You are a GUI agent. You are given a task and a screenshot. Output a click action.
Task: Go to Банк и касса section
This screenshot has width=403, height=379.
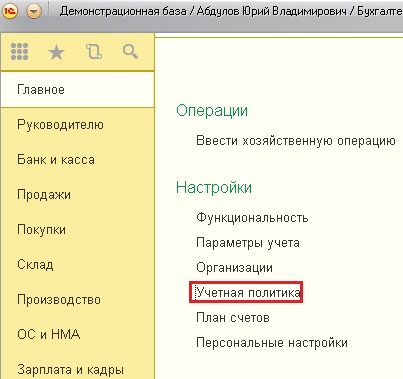click(x=77, y=160)
